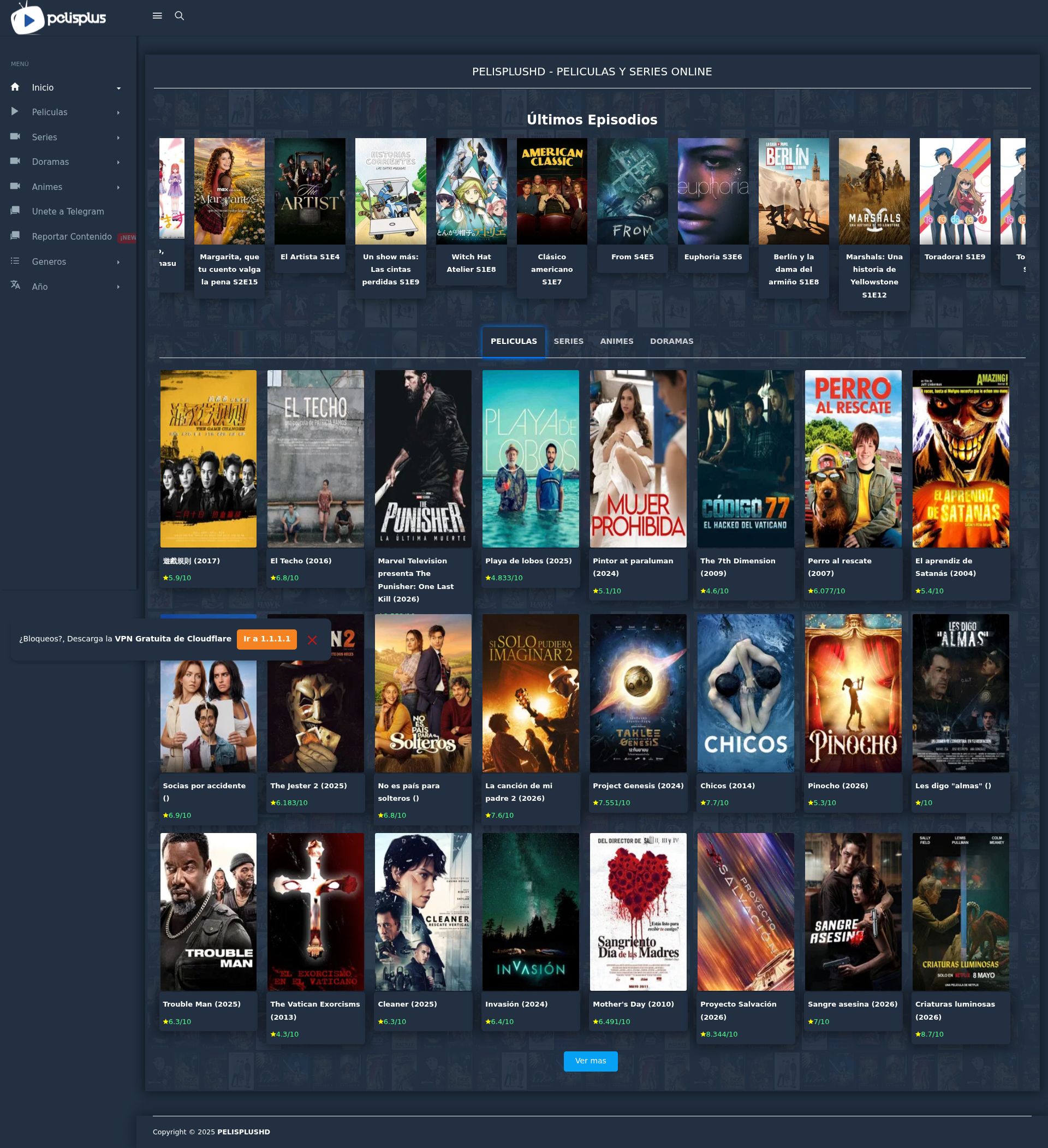Expand the Doramas submenu arrow
Screen dimensions: 1048x1148
tap(118, 162)
